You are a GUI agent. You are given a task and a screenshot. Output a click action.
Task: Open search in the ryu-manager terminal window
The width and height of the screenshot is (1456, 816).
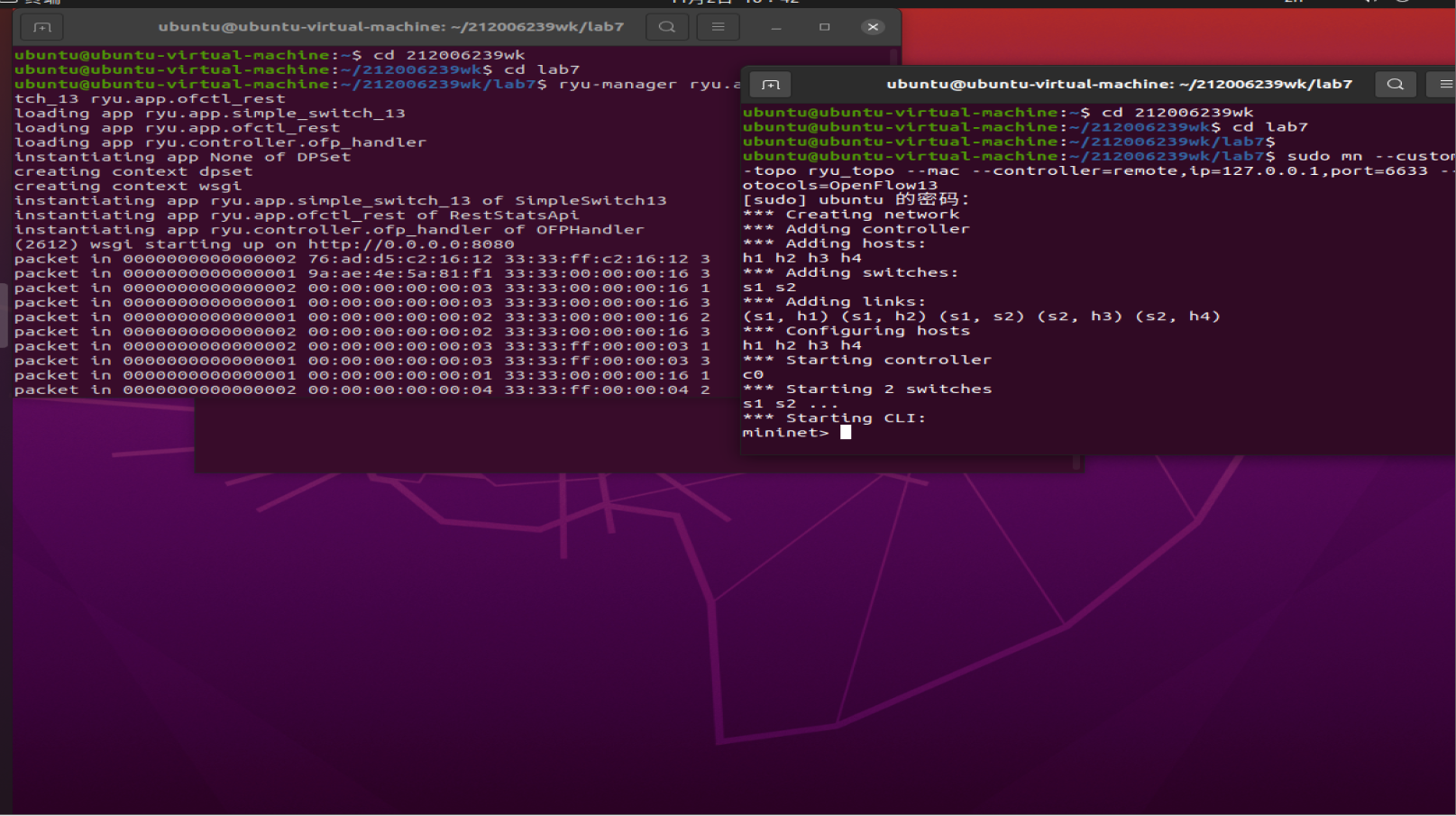(x=667, y=27)
